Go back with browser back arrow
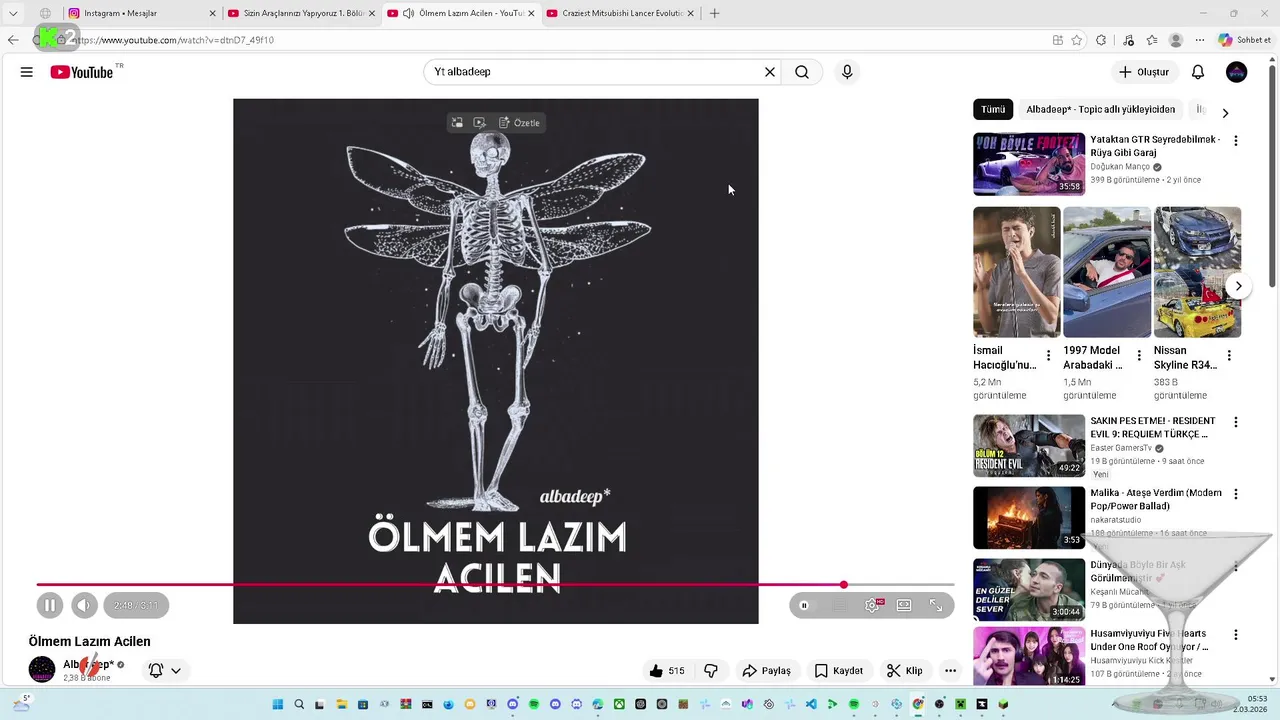The width and height of the screenshot is (1280, 720). point(13,40)
